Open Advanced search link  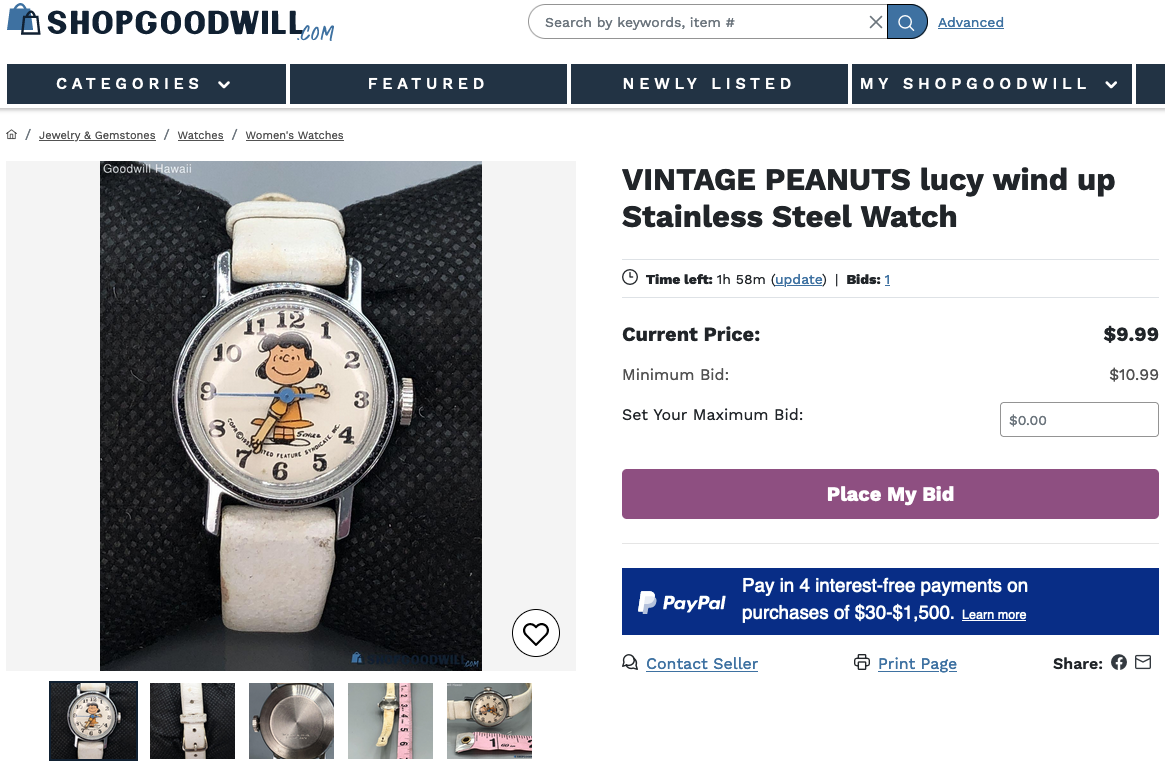(x=970, y=22)
